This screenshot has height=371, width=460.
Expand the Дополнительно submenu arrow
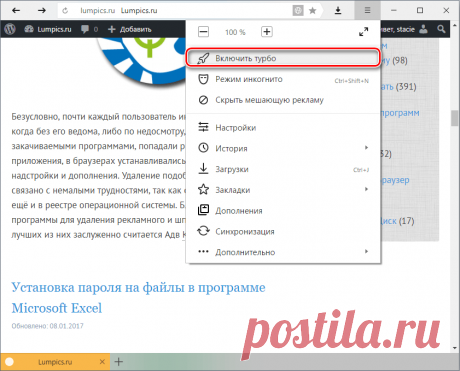366,251
